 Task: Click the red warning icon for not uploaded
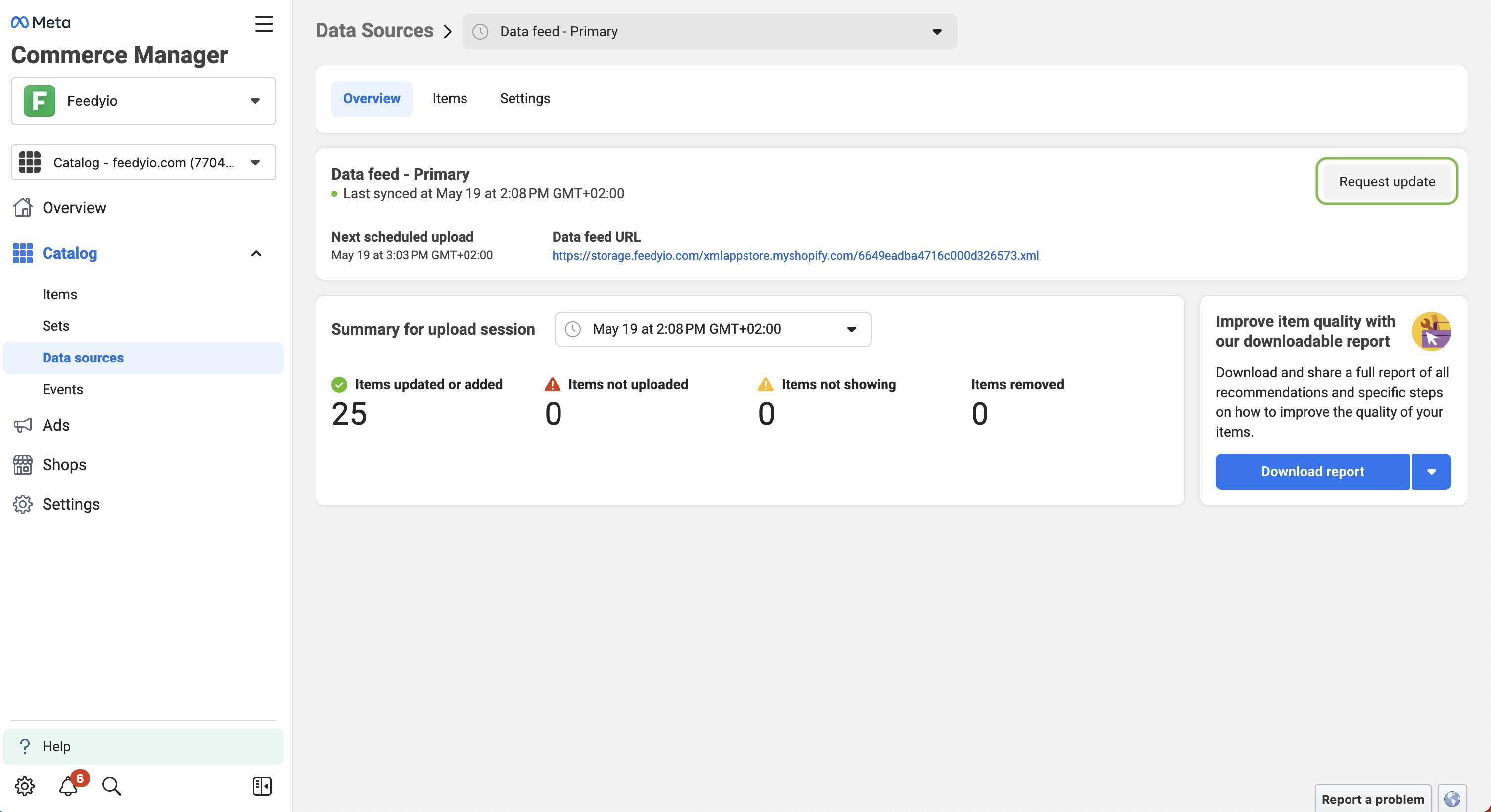pos(553,384)
